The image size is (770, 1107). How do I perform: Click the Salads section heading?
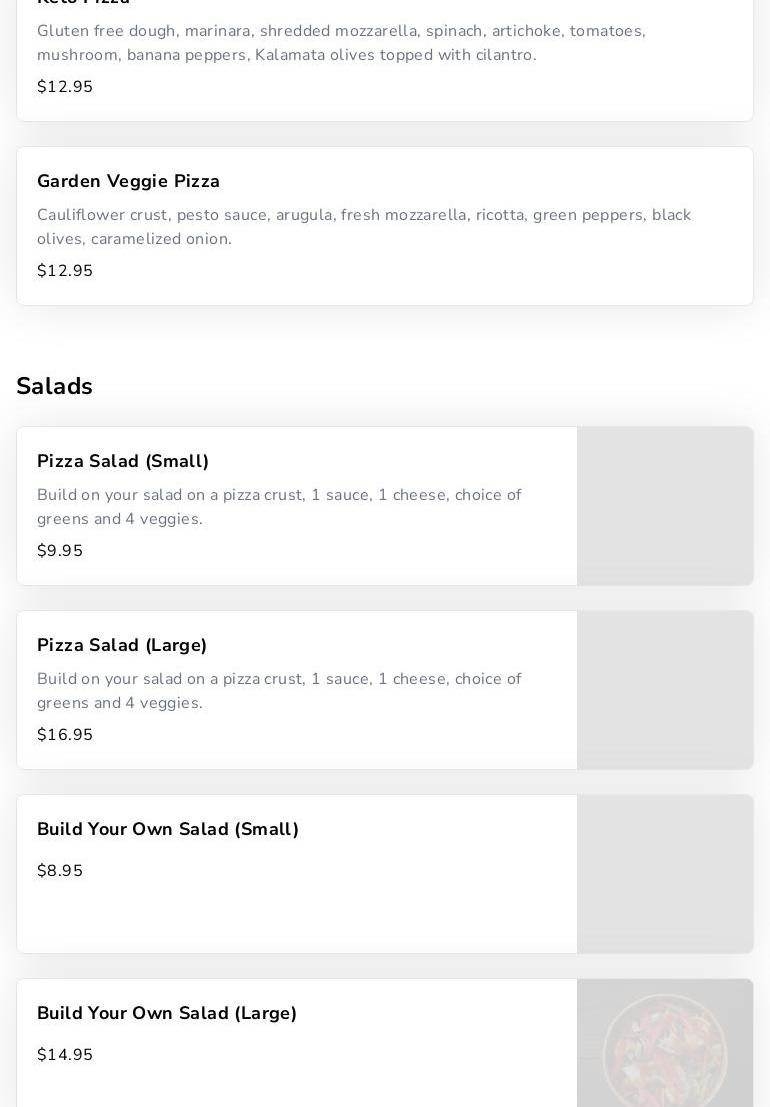pos(54,386)
